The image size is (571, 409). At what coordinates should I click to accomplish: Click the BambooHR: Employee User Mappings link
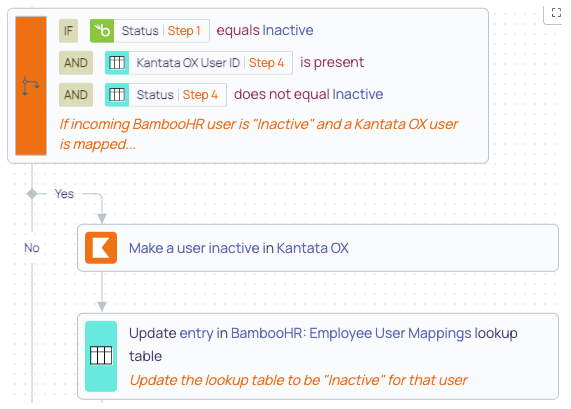coord(351,333)
